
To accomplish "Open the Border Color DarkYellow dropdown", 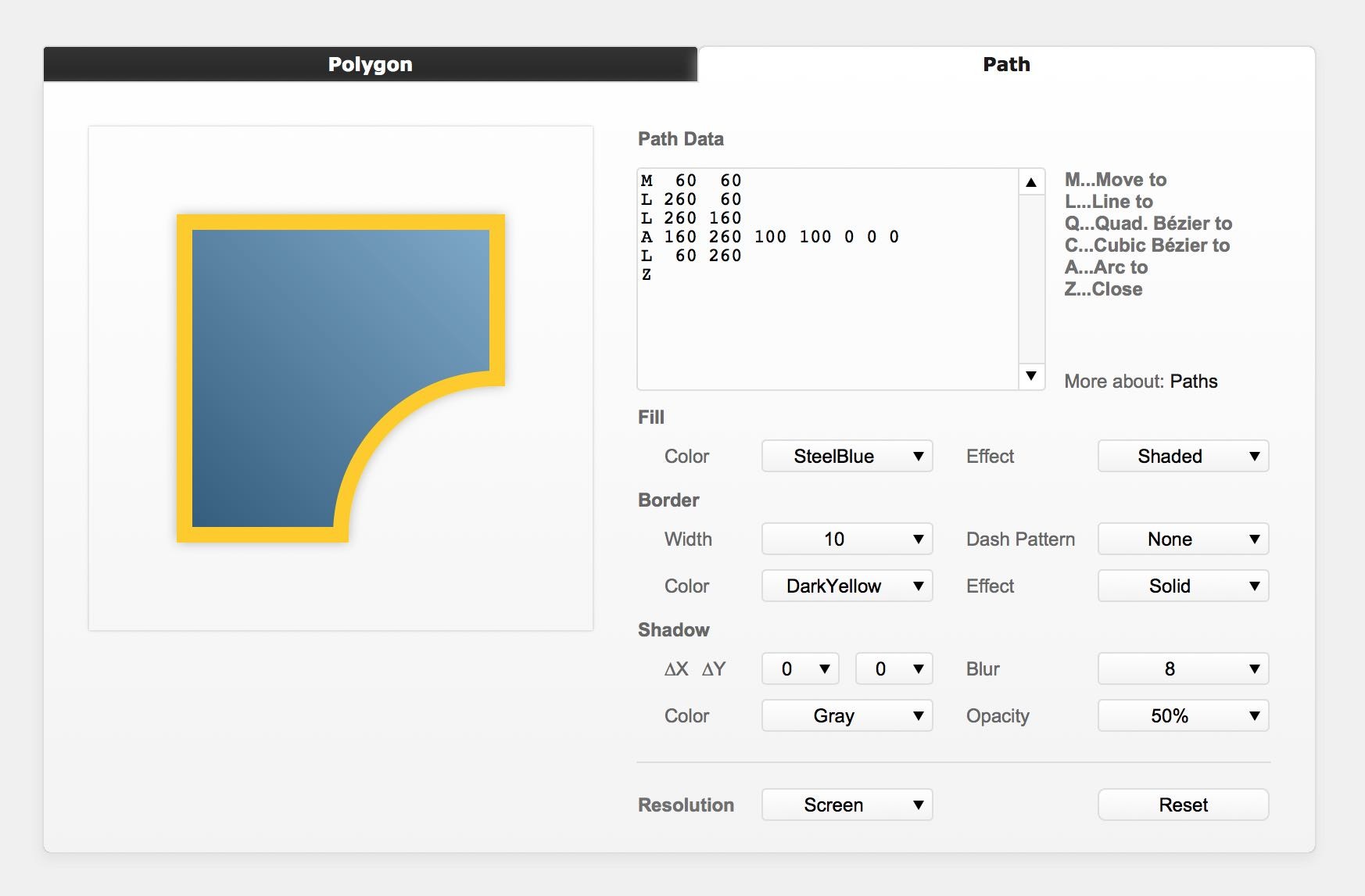I will (x=847, y=586).
